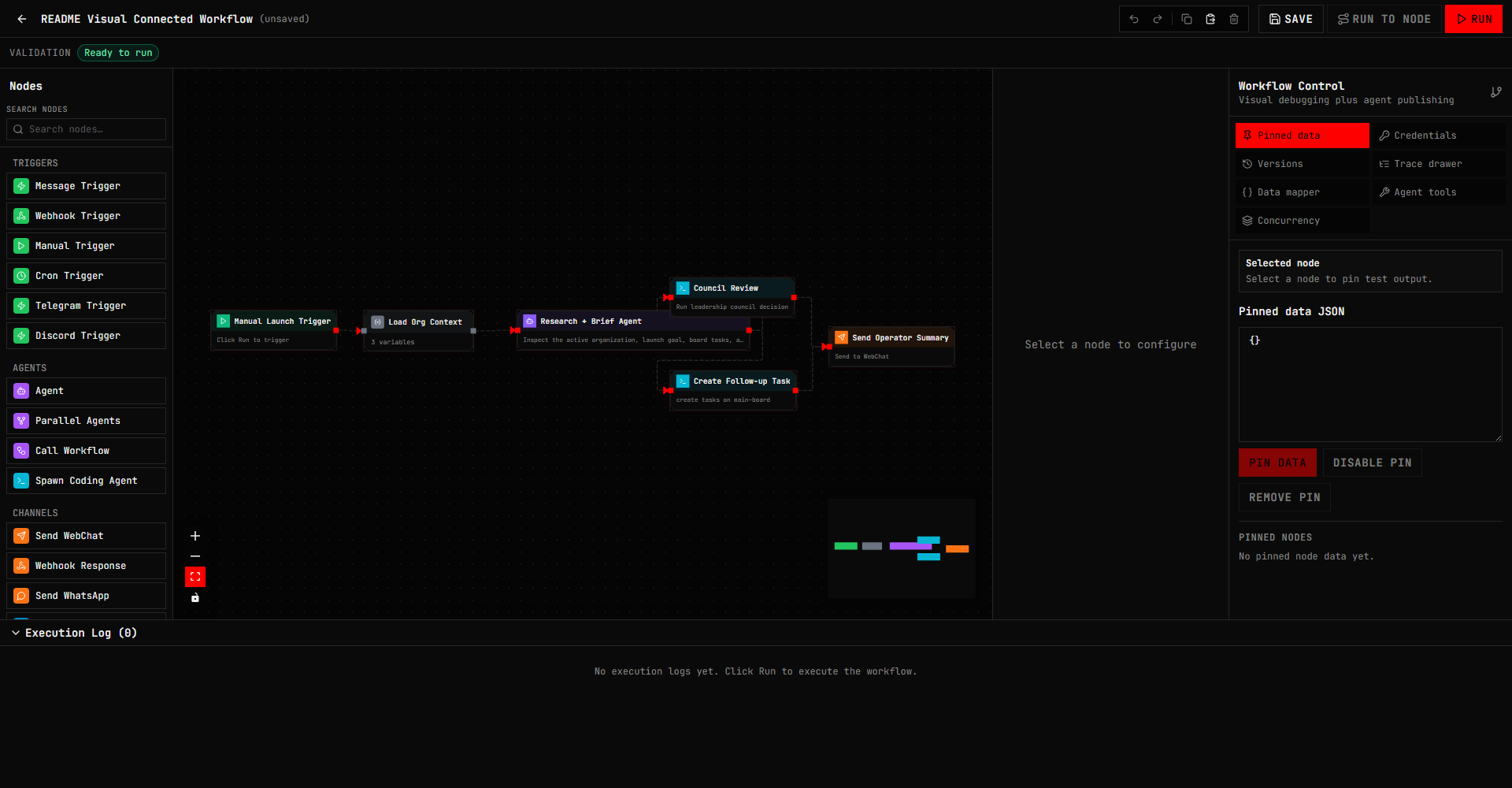1512x788 pixels.
Task: Select the Send WebChat node icon
Action: coord(21,536)
